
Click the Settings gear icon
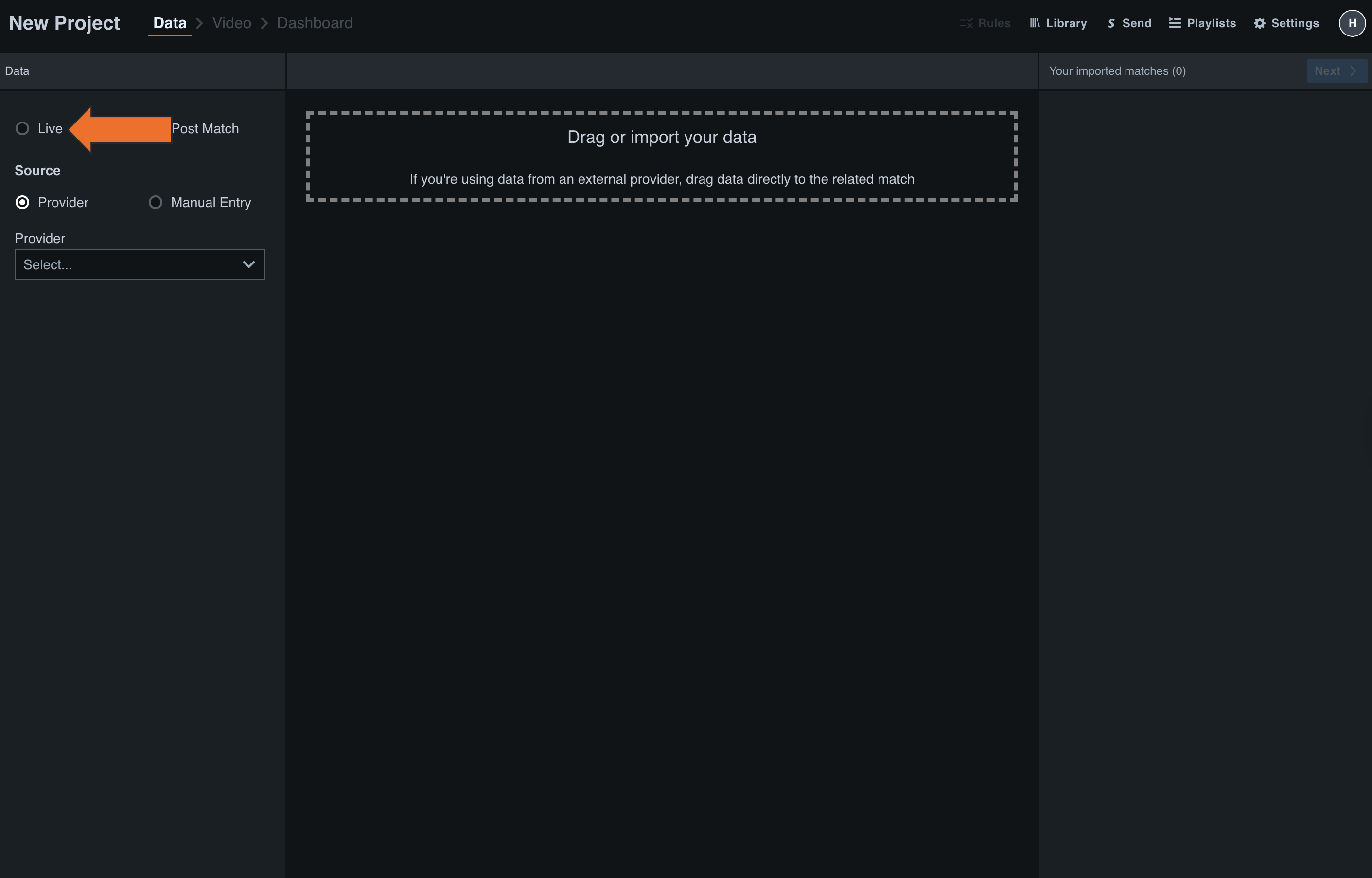click(1260, 23)
